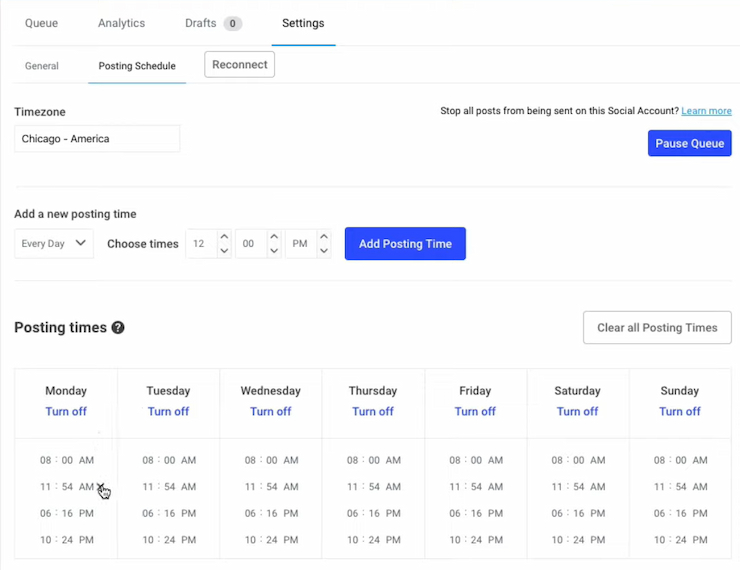Viewport: 740px width, 570px height.
Task: Select the Settings tab
Action: tap(303, 23)
